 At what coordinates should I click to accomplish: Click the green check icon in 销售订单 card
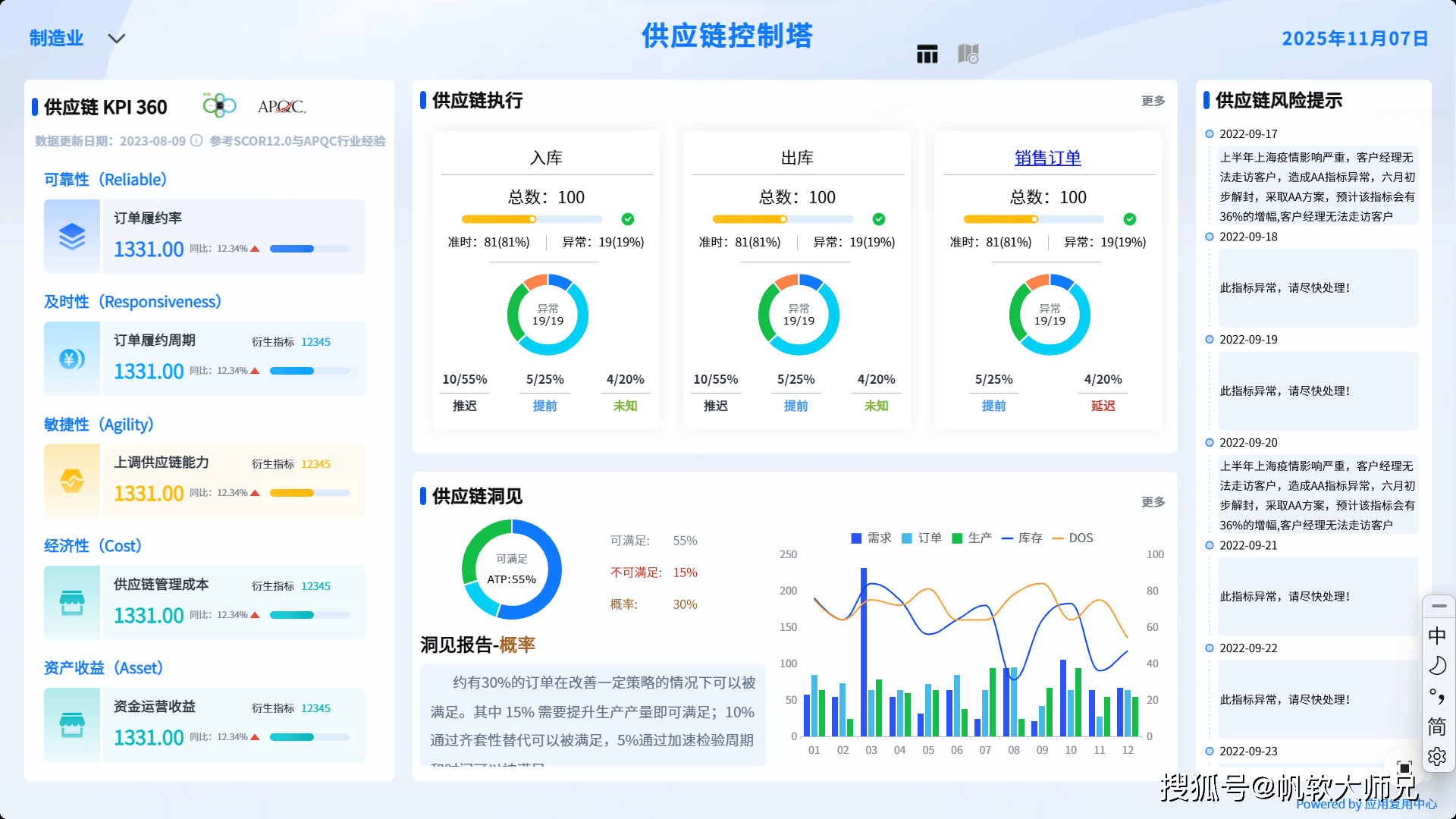coord(1130,219)
